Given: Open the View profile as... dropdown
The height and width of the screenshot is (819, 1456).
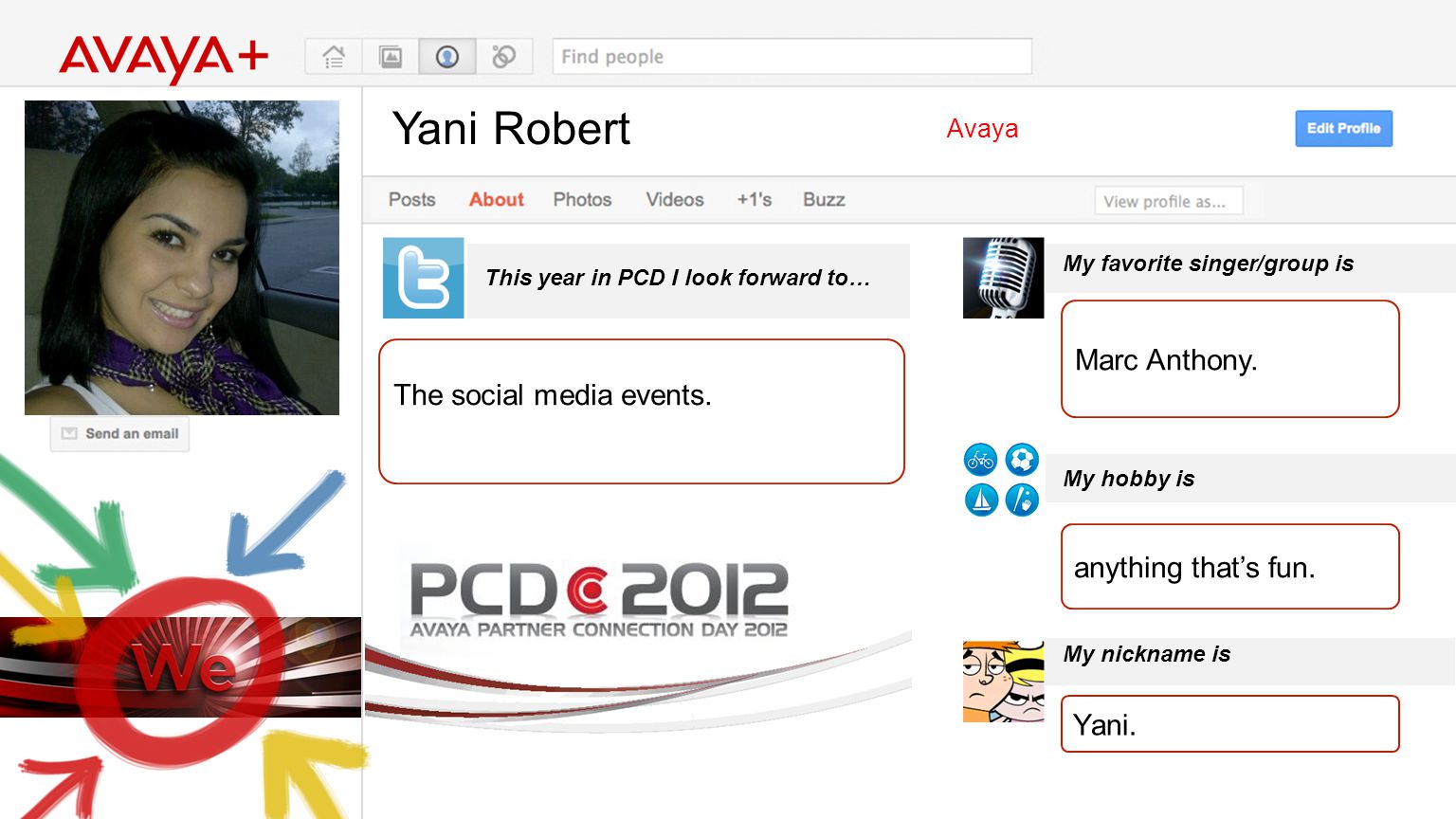Looking at the screenshot, I should [1169, 201].
